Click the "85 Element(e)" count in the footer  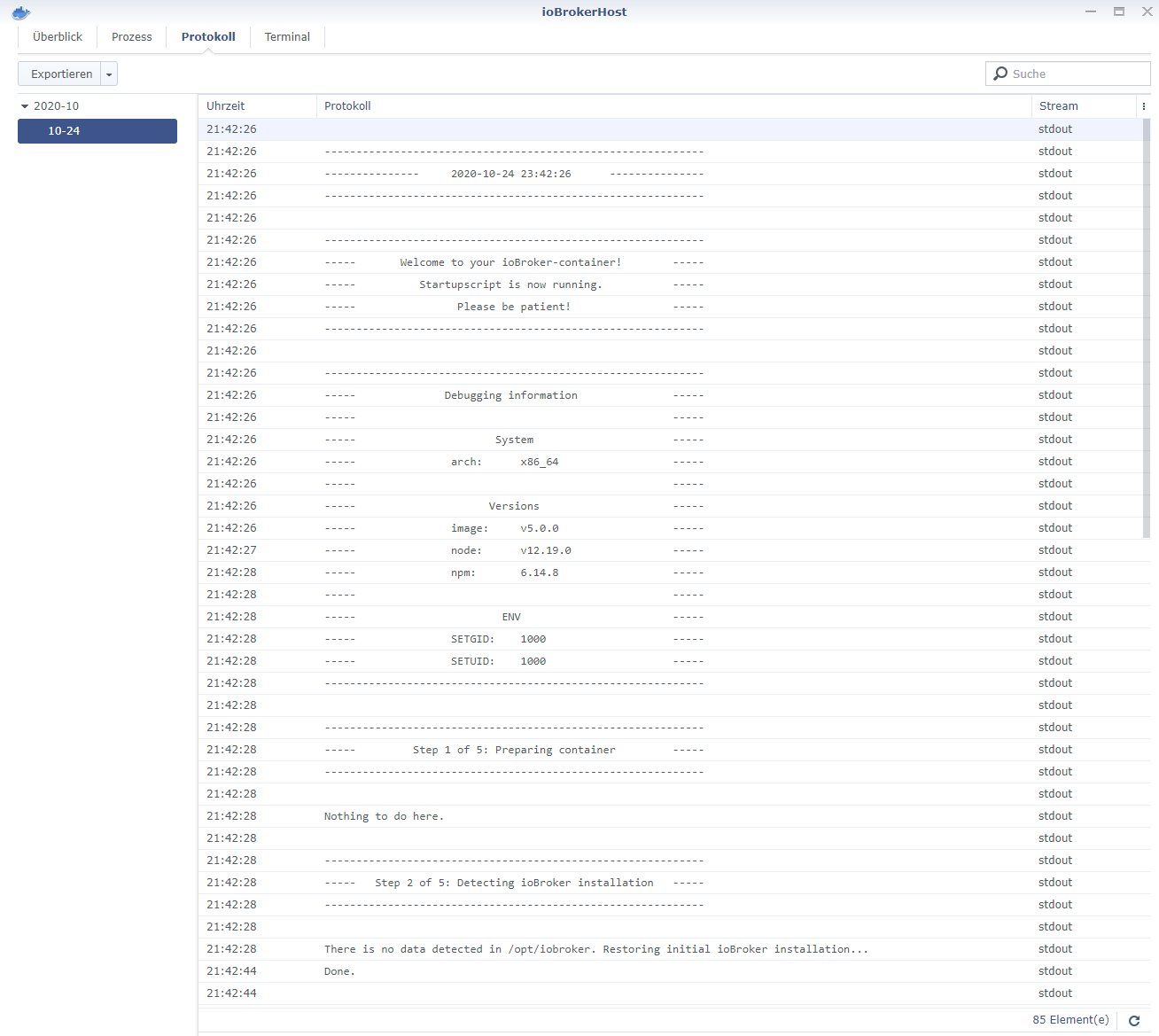click(1070, 1020)
